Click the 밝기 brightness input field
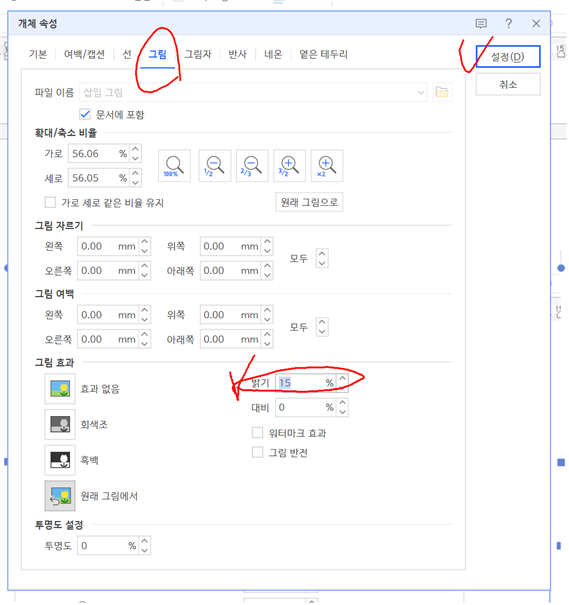 [306, 383]
